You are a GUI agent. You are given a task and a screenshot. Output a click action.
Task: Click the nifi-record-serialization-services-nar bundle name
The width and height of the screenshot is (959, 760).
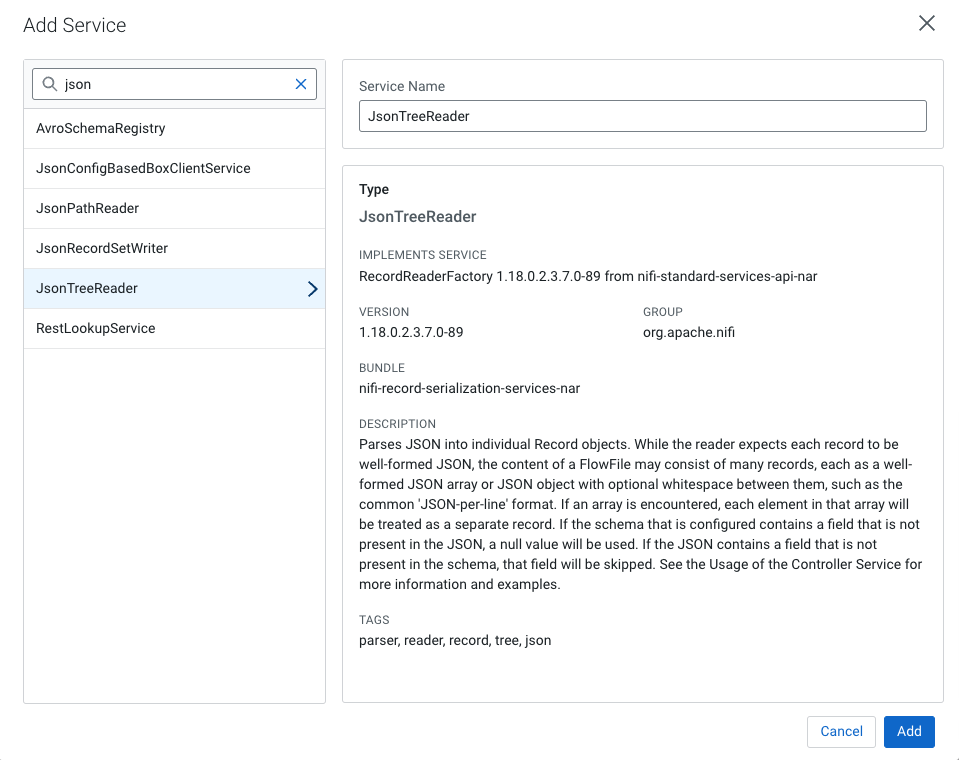pyautogui.click(x=469, y=388)
